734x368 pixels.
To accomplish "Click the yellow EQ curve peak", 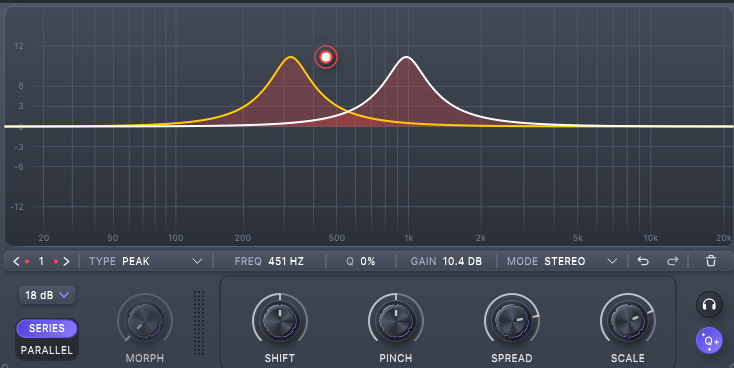I will pyautogui.click(x=291, y=58).
